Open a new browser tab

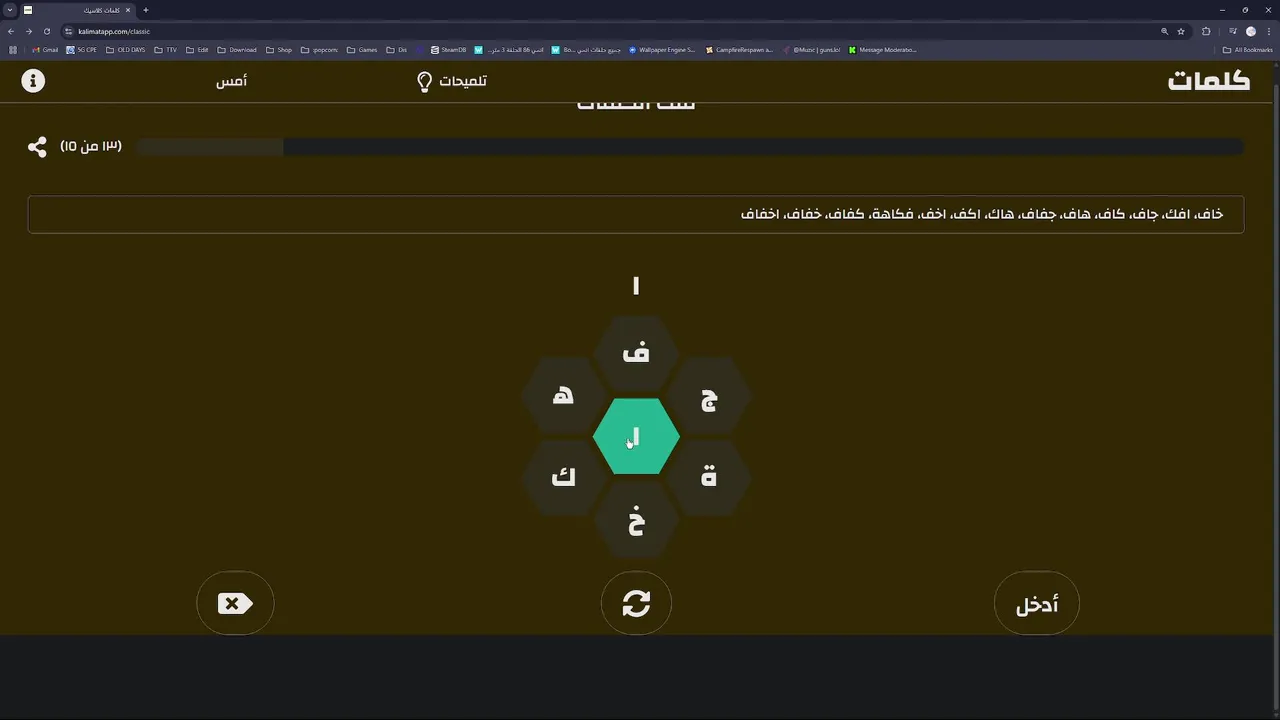(x=145, y=10)
